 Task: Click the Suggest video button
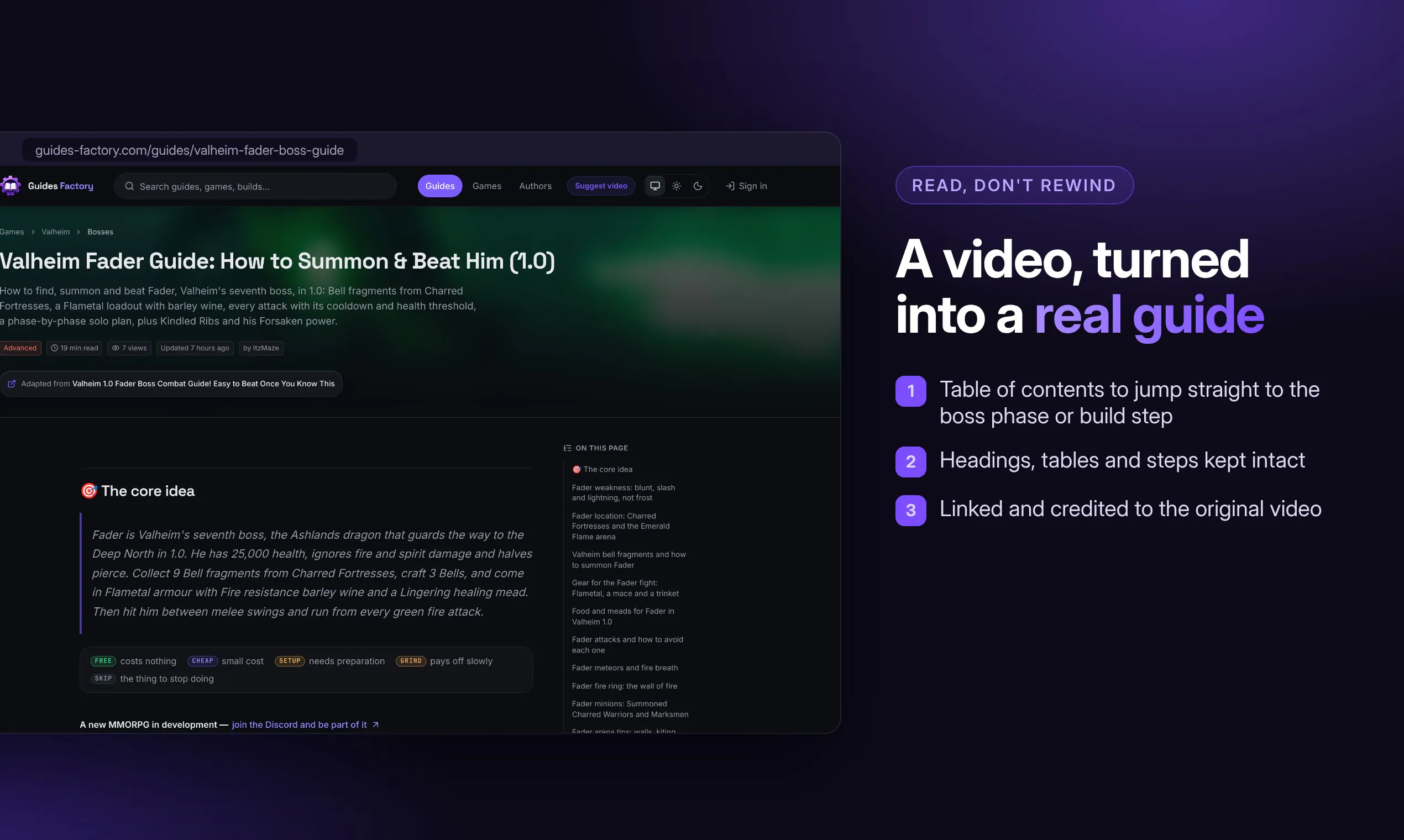pyautogui.click(x=601, y=186)
